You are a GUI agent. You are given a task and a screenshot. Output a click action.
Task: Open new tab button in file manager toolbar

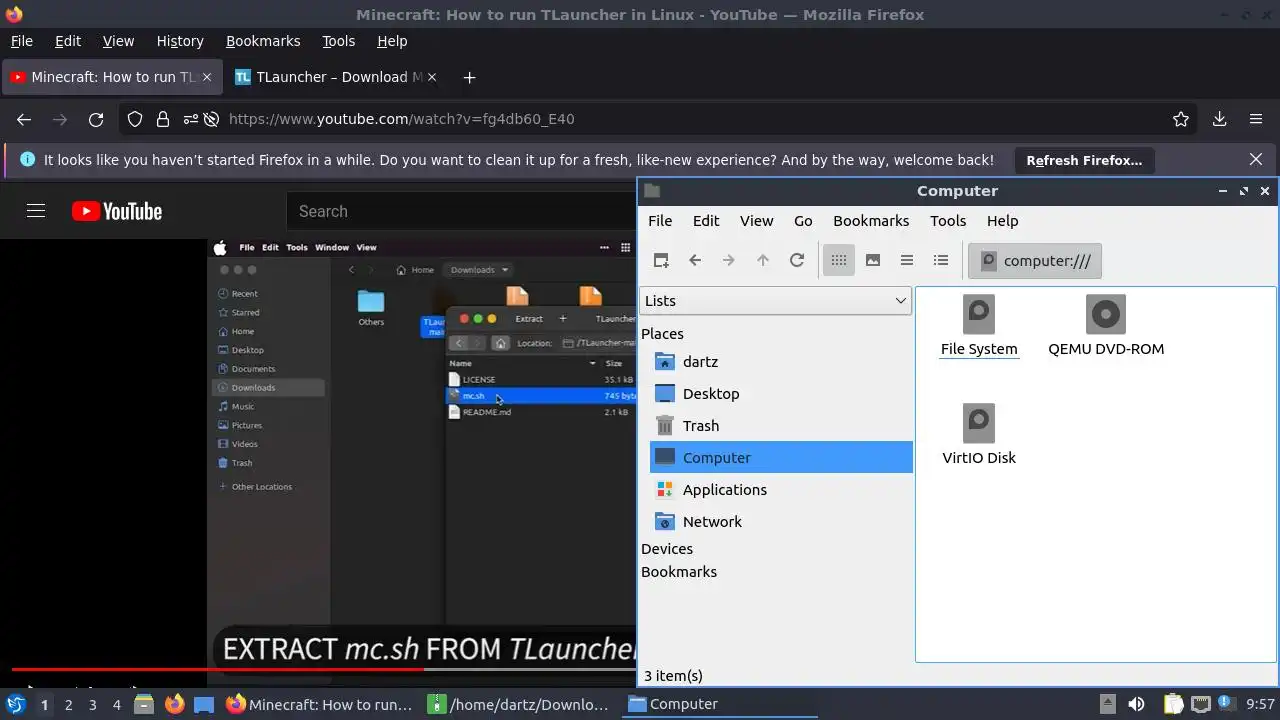[661, 260]
